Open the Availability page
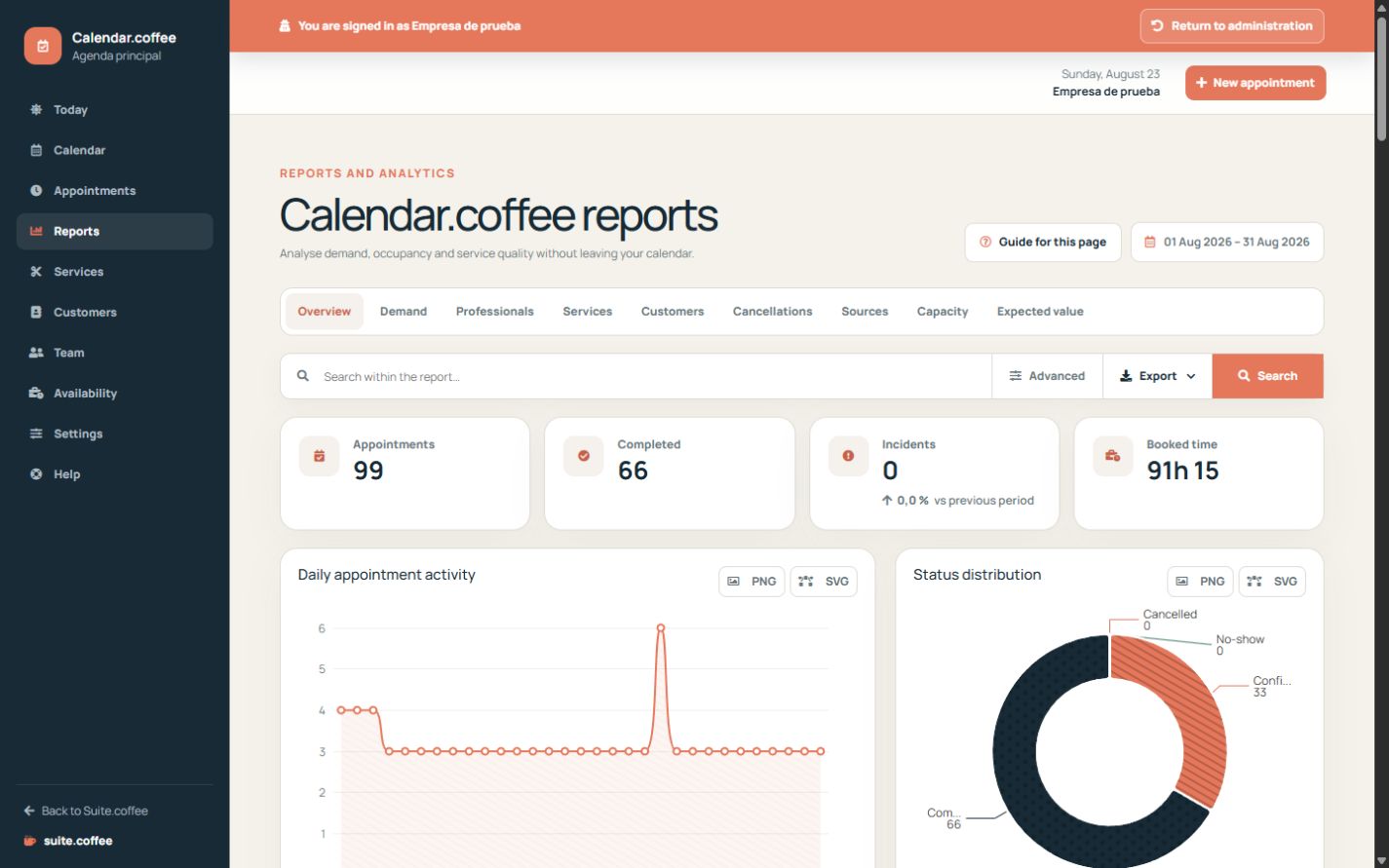Viewport: 1389px width, 868px height. point(115,394)
